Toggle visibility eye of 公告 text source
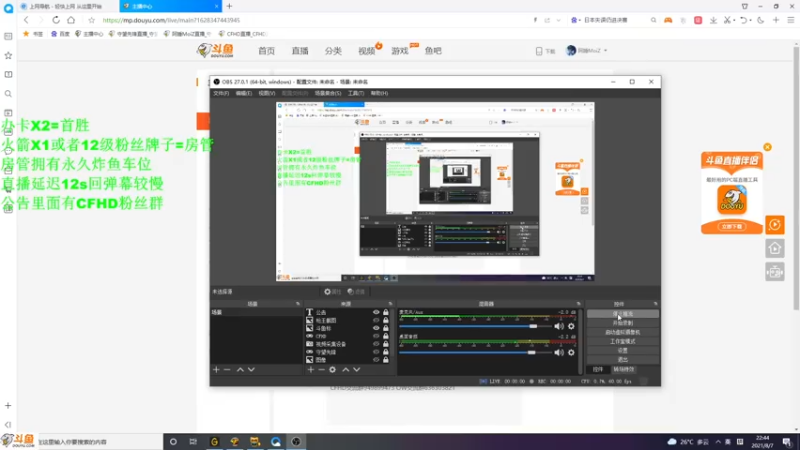The height and width of the screenshot is (450, 800). (x=376, y=312)
